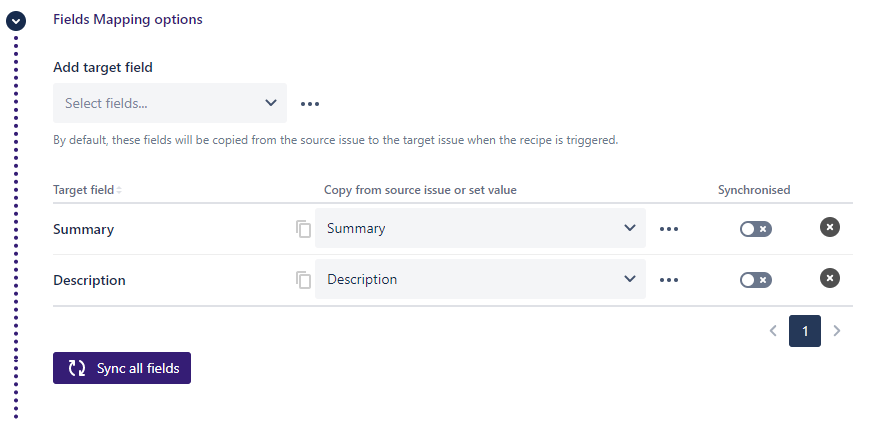Image resolution: width=871 pixels, height=431 pixels.
Task: Click the Description target field label
Action: (x=89, y=280)
